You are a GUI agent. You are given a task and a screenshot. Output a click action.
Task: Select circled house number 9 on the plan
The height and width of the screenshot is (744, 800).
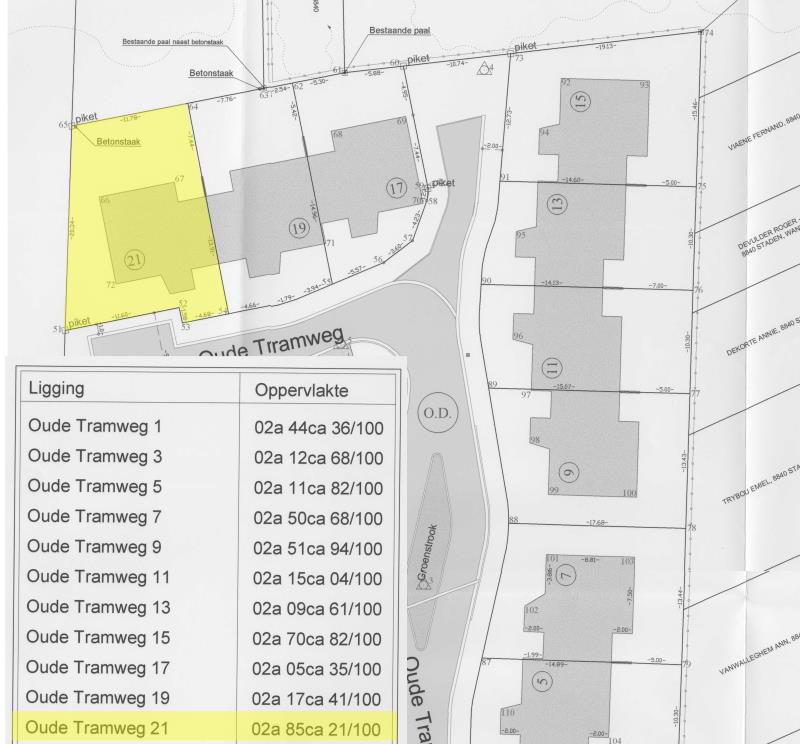pos(569,473)
